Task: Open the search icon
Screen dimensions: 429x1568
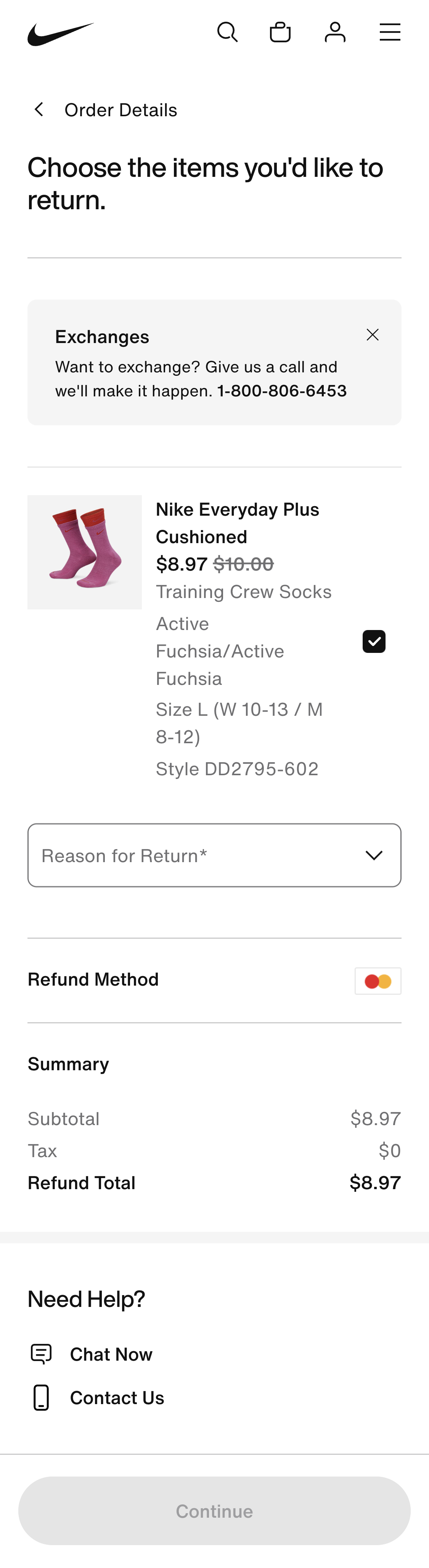Action: coord(227,32)
